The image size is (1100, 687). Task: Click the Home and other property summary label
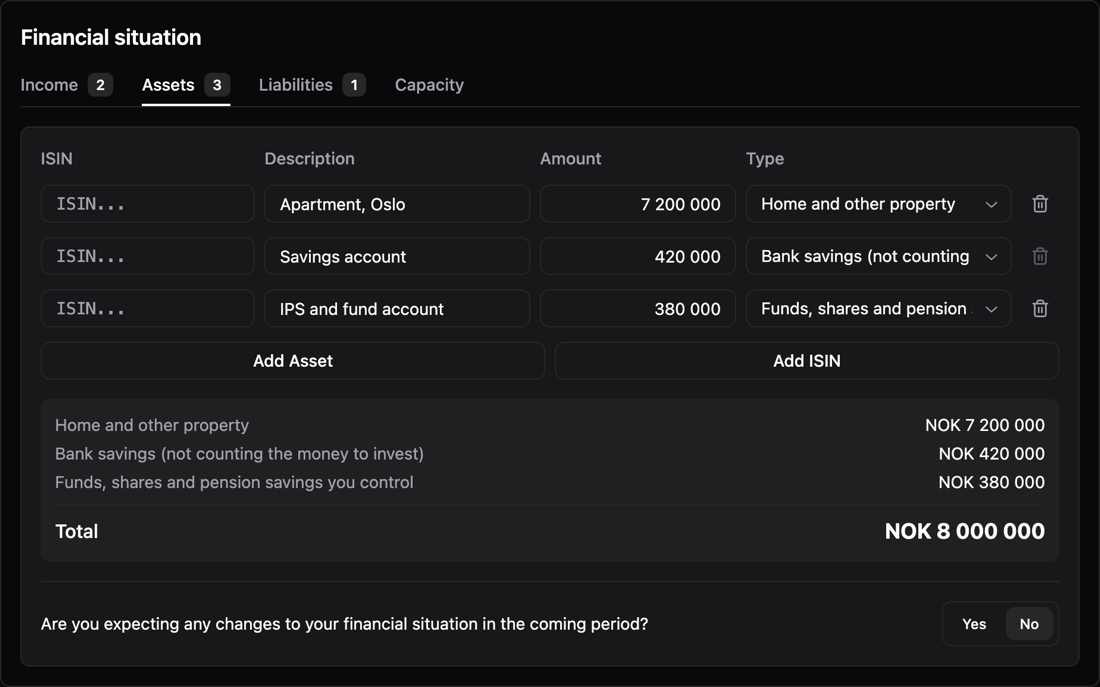coord(152,425)
